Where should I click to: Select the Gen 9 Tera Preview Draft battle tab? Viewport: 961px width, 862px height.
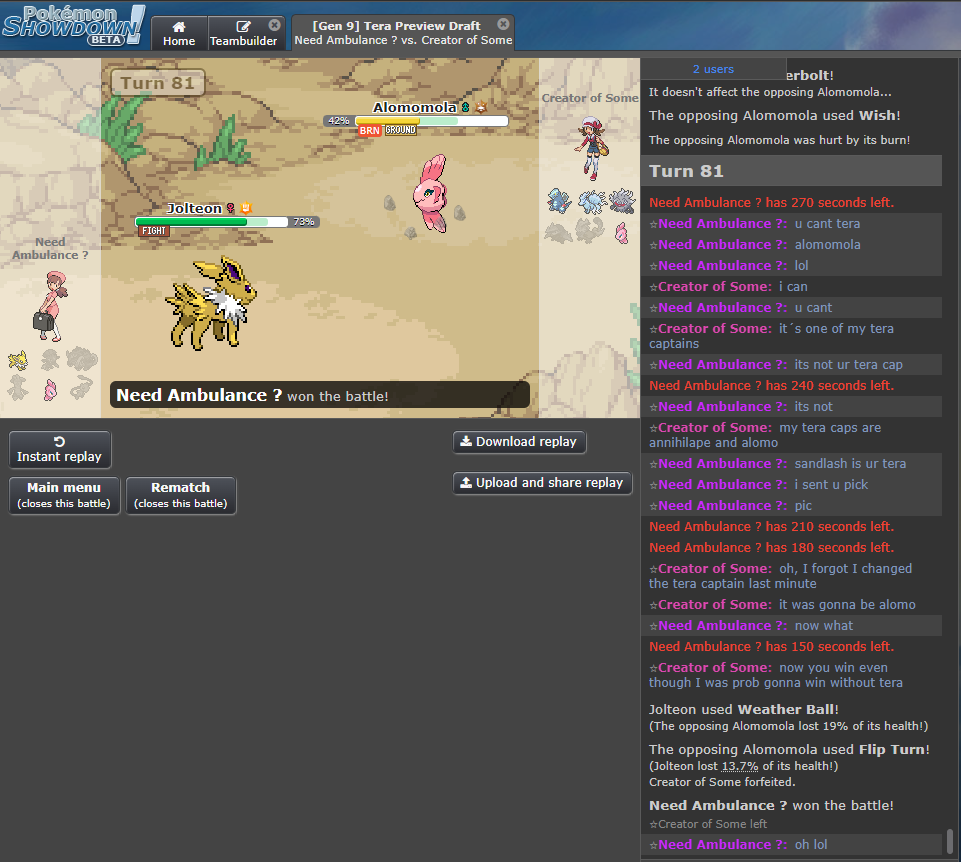(x=403, y=32)
